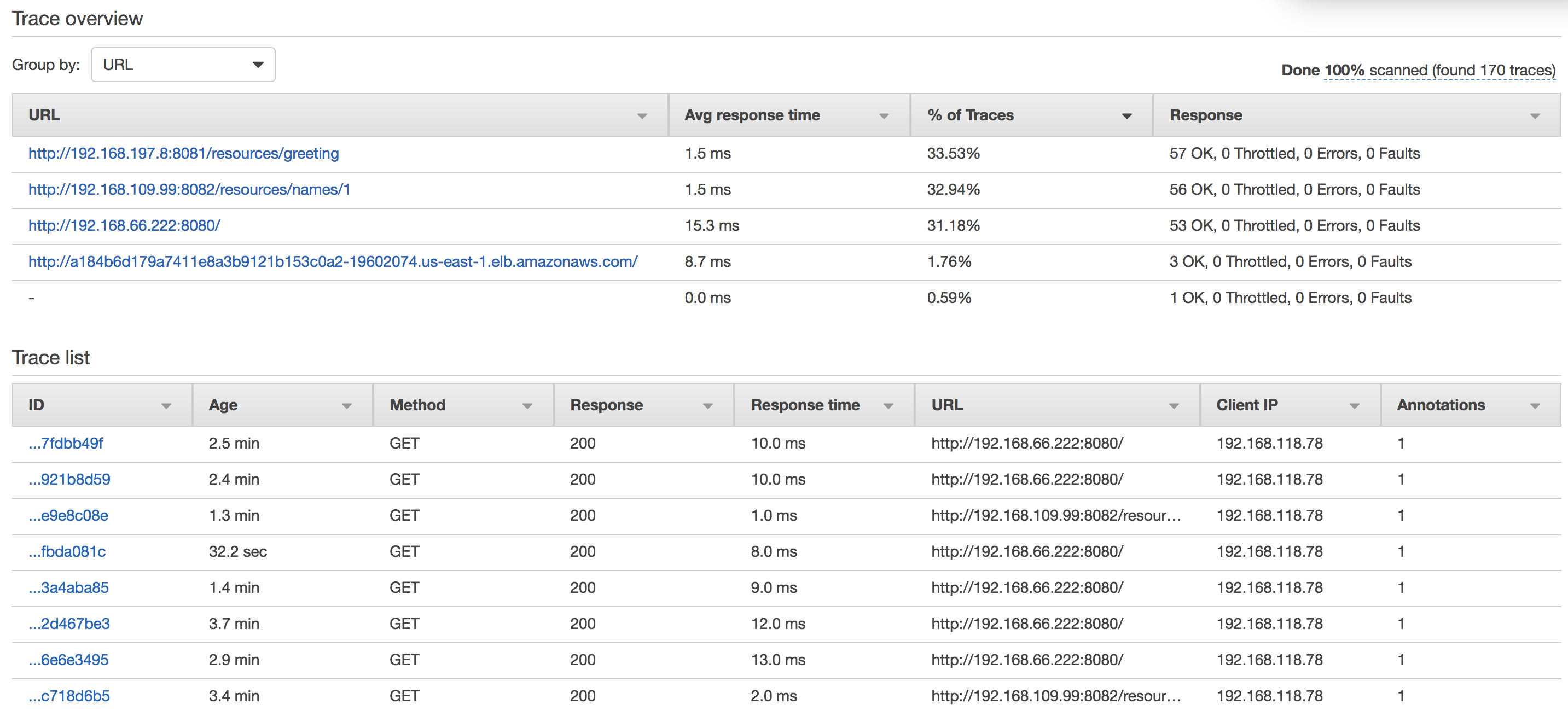Image resolution: width=1568 pixels, height=710 pixels.
Task: Open the 192.168.66.222:8080 overview link
Action: [x=124, y=226]
